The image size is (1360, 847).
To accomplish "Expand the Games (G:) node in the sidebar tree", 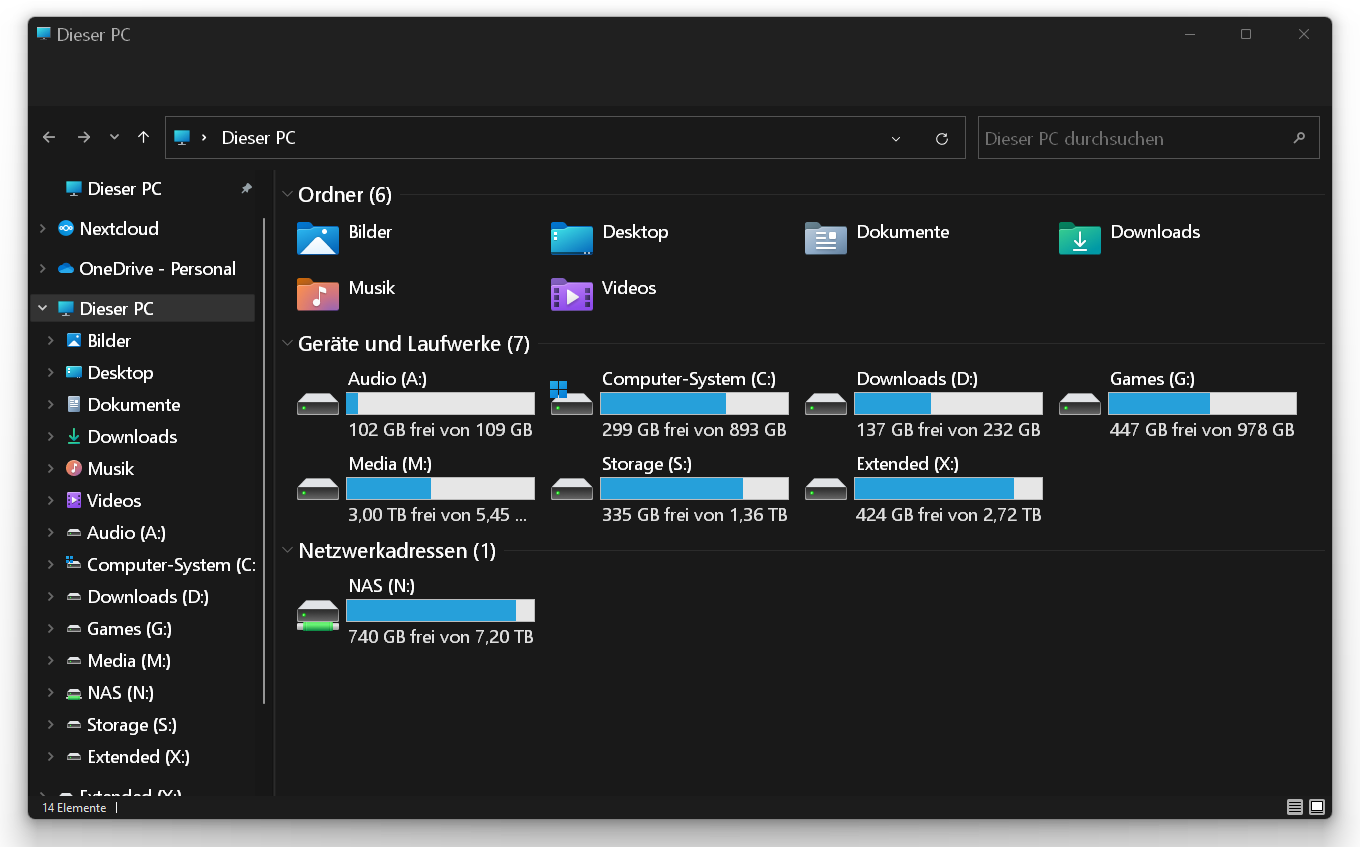I will point(51,629).
